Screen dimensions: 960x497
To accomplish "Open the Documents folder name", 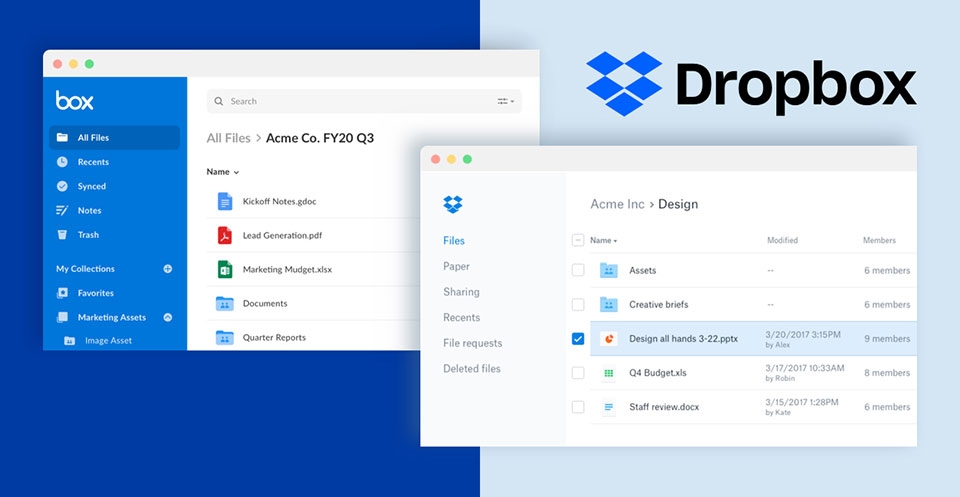I will coord(264,304).
